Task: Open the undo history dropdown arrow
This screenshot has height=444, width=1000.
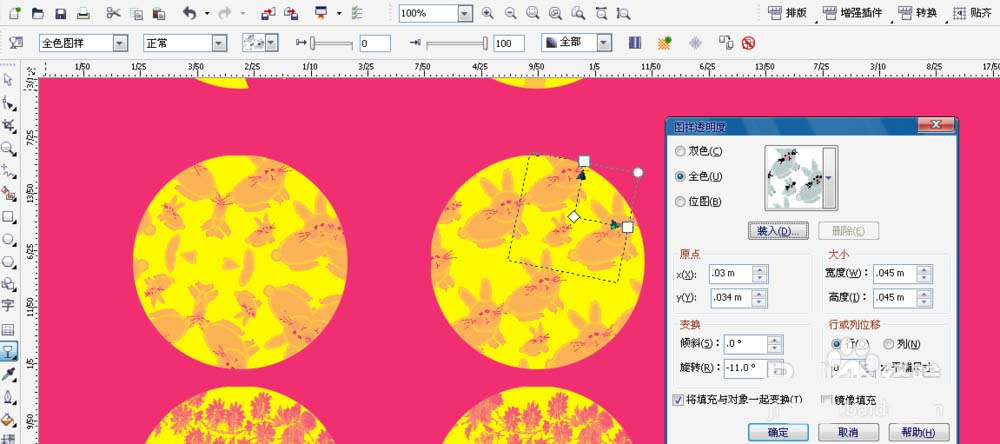Action: coord(207,13)
